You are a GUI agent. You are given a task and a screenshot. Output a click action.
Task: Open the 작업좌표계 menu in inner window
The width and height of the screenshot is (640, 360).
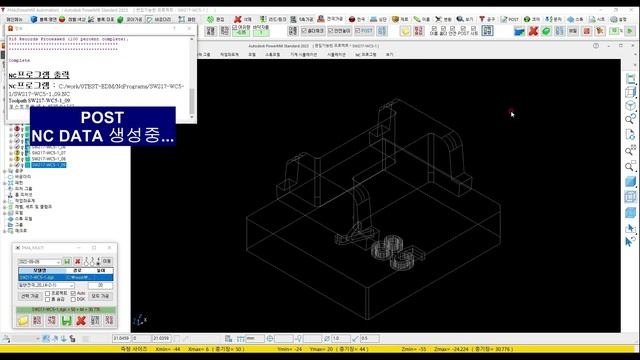point(229,54)
